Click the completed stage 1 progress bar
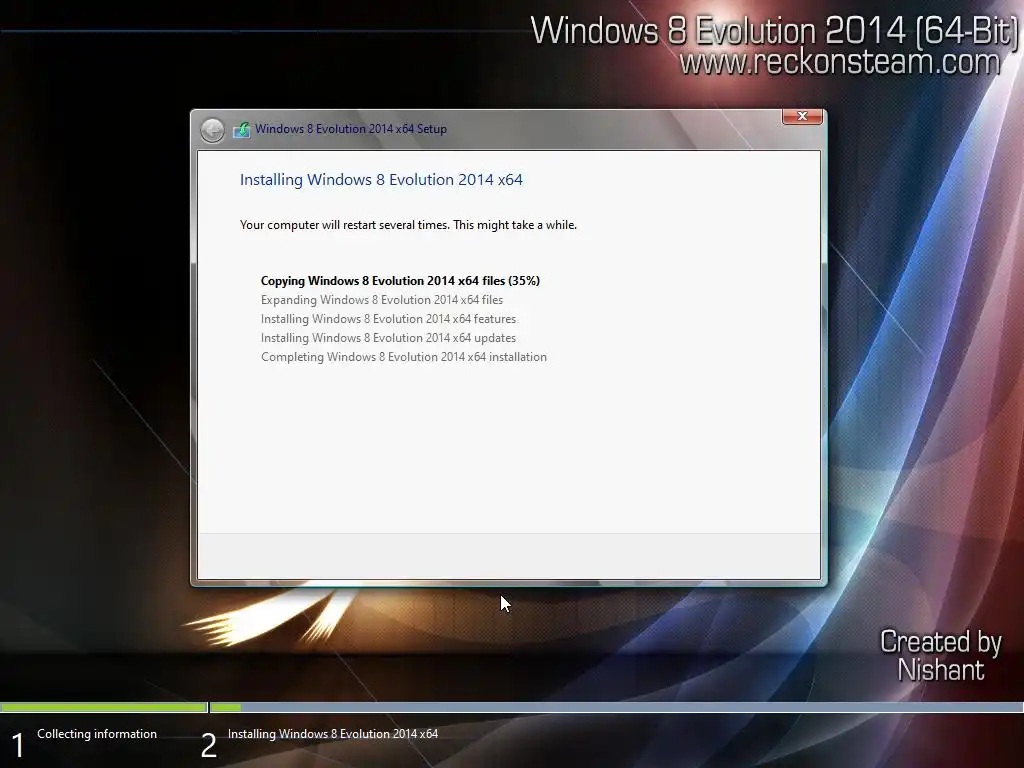The height and width of the screenshot is (768, 1024). point(103,707)
